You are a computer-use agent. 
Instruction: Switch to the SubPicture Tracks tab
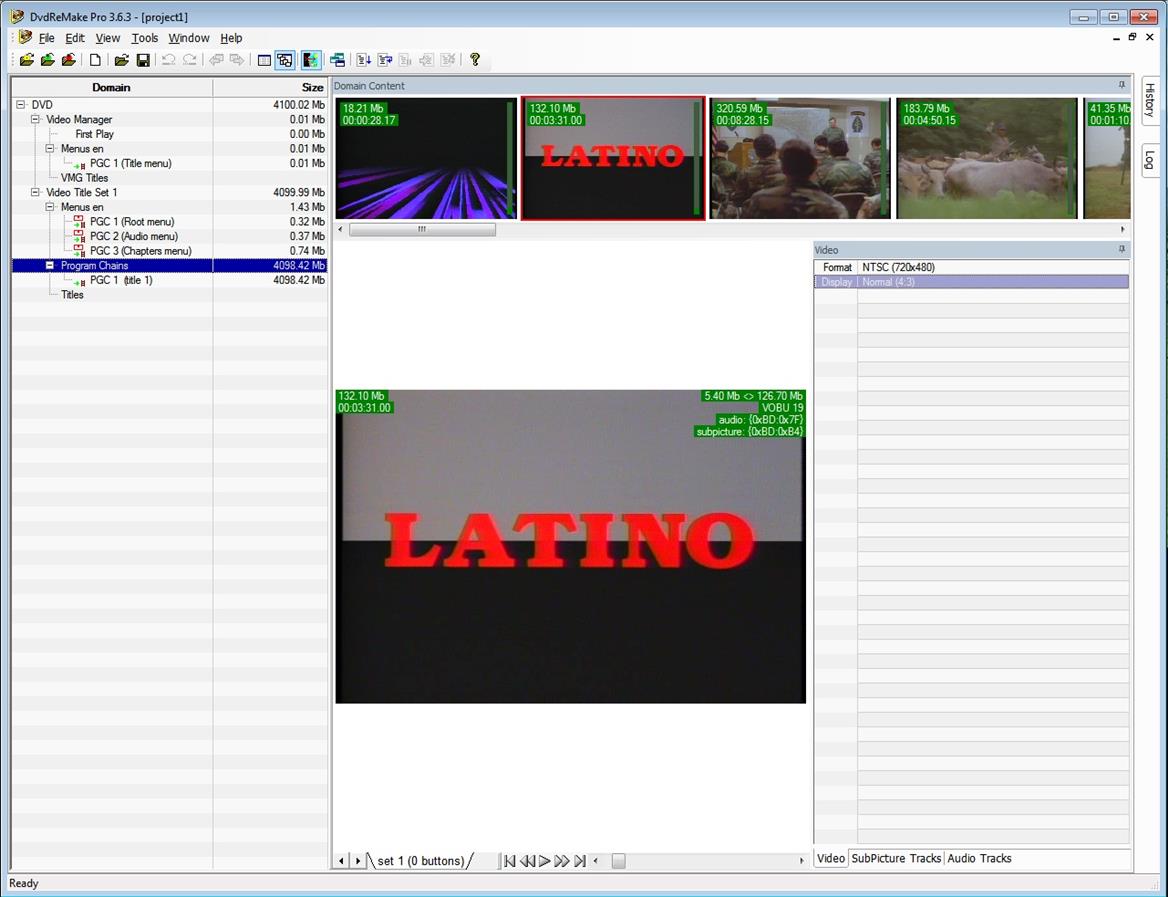point(896,858)
